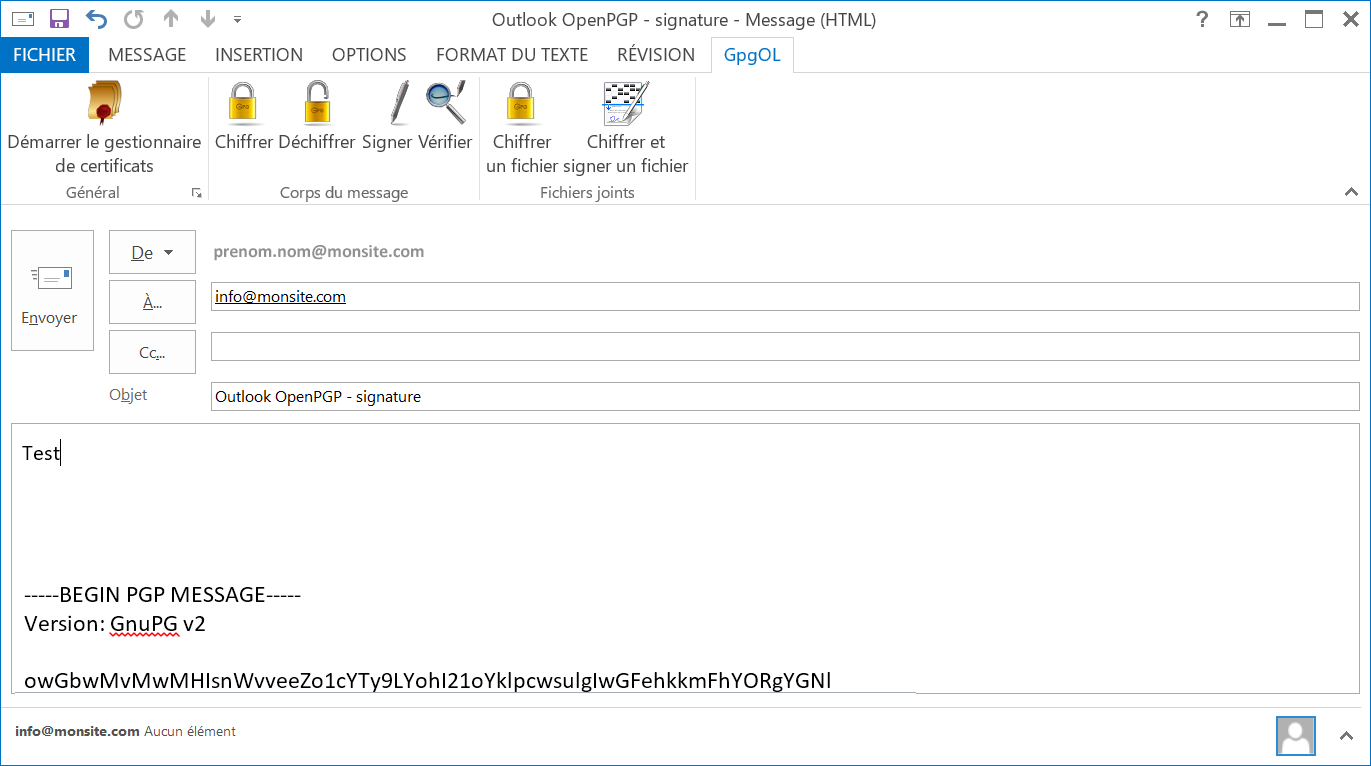Open Ribbon Display Options
This screenshot has width=1371, height=766.
point(1240,19)
